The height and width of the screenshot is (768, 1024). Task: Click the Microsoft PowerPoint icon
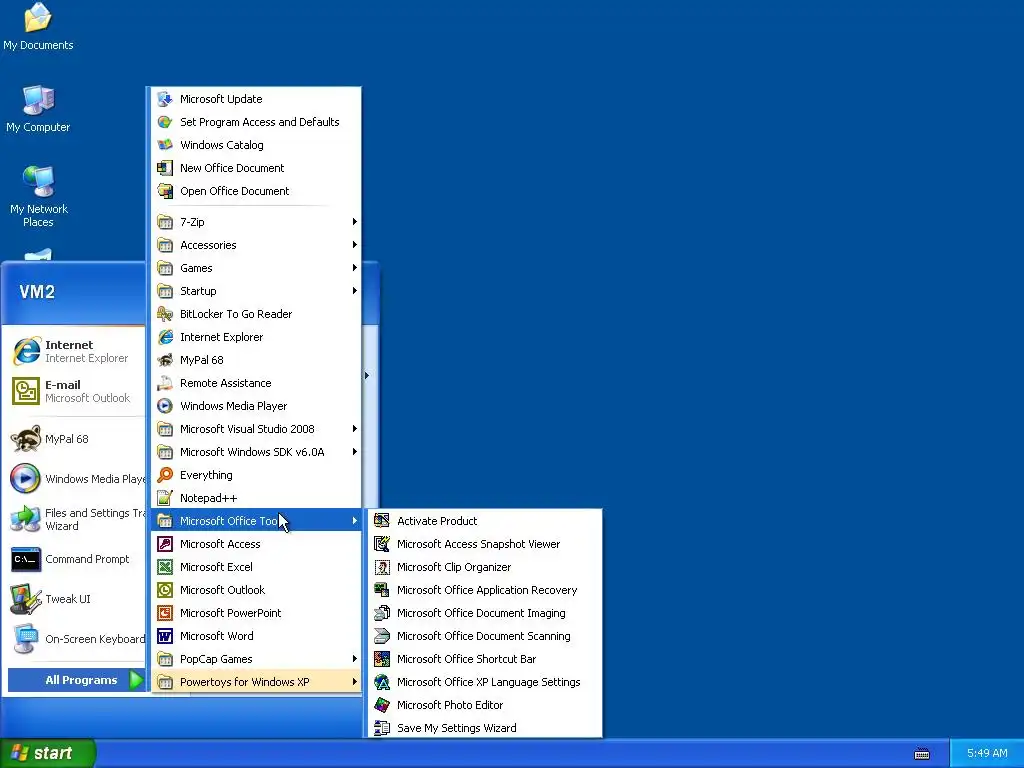(x=165, y=613)
